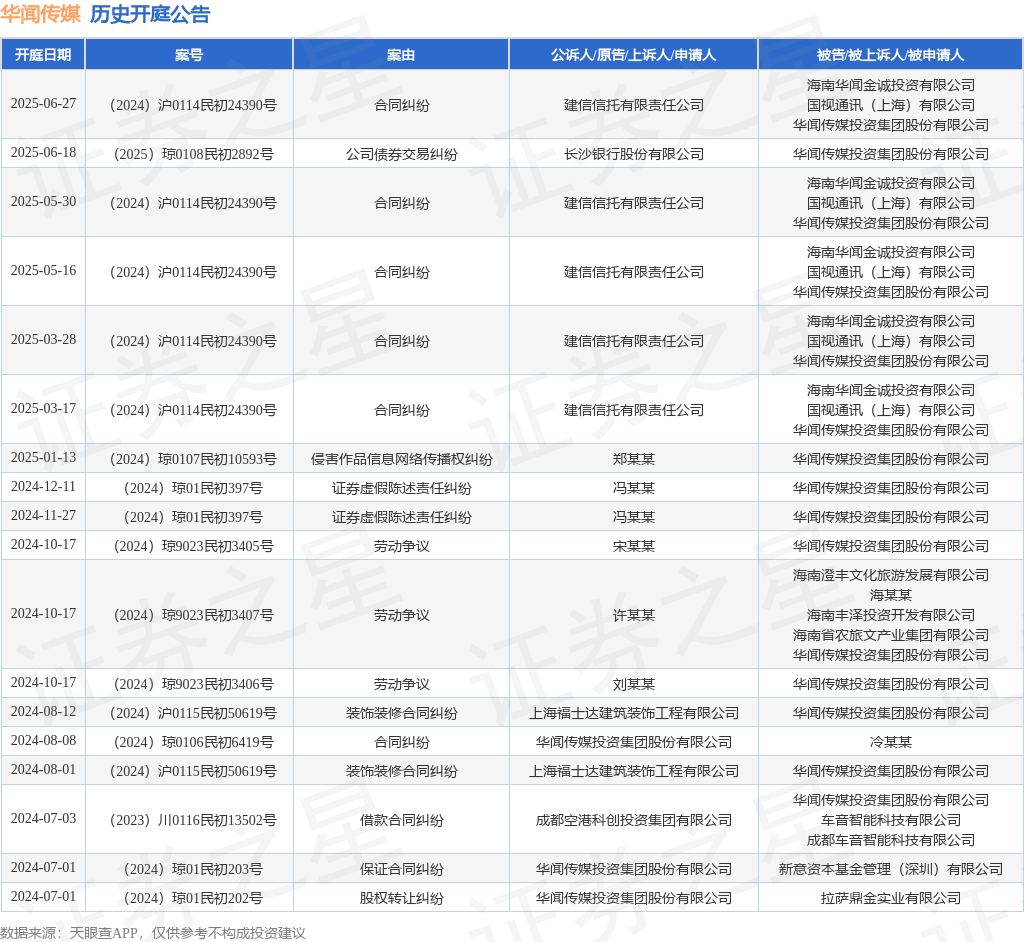The height and width of the screenshot is (942, 1024).
Task: Click date cell 2025-03-28
Action: (x=43, y=340)
